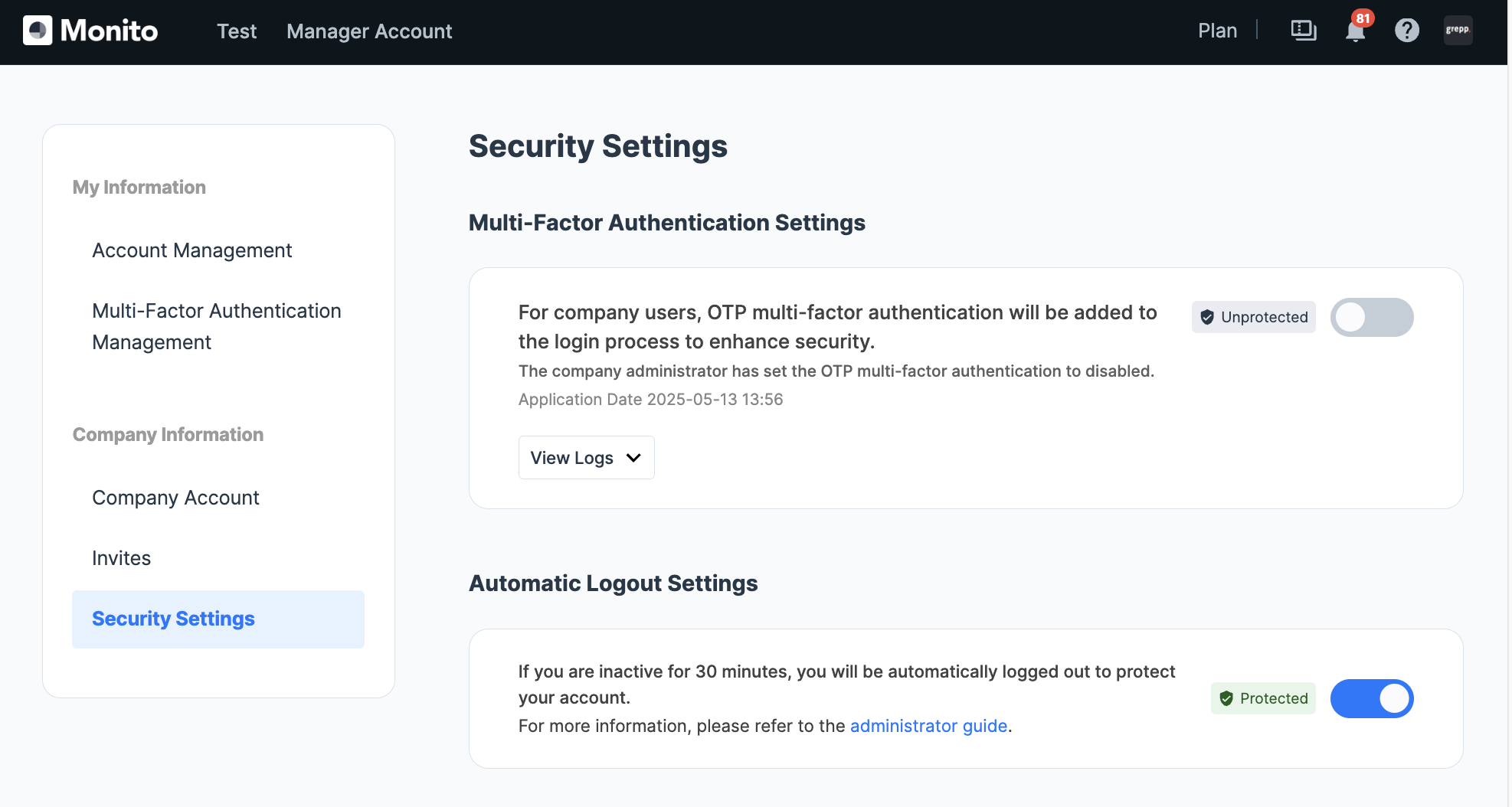1512x807 pixels.
Task: Click the Protected shield badge
Action: coord(1263,698)
